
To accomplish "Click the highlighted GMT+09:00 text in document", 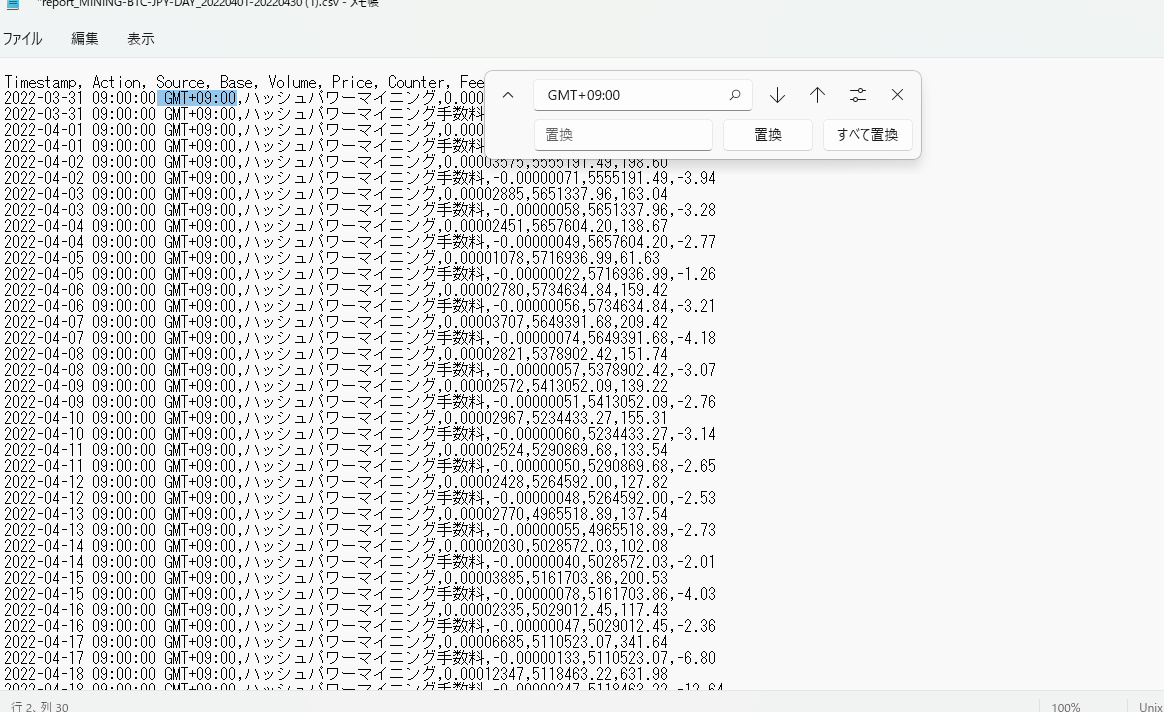I will (199, 97).
